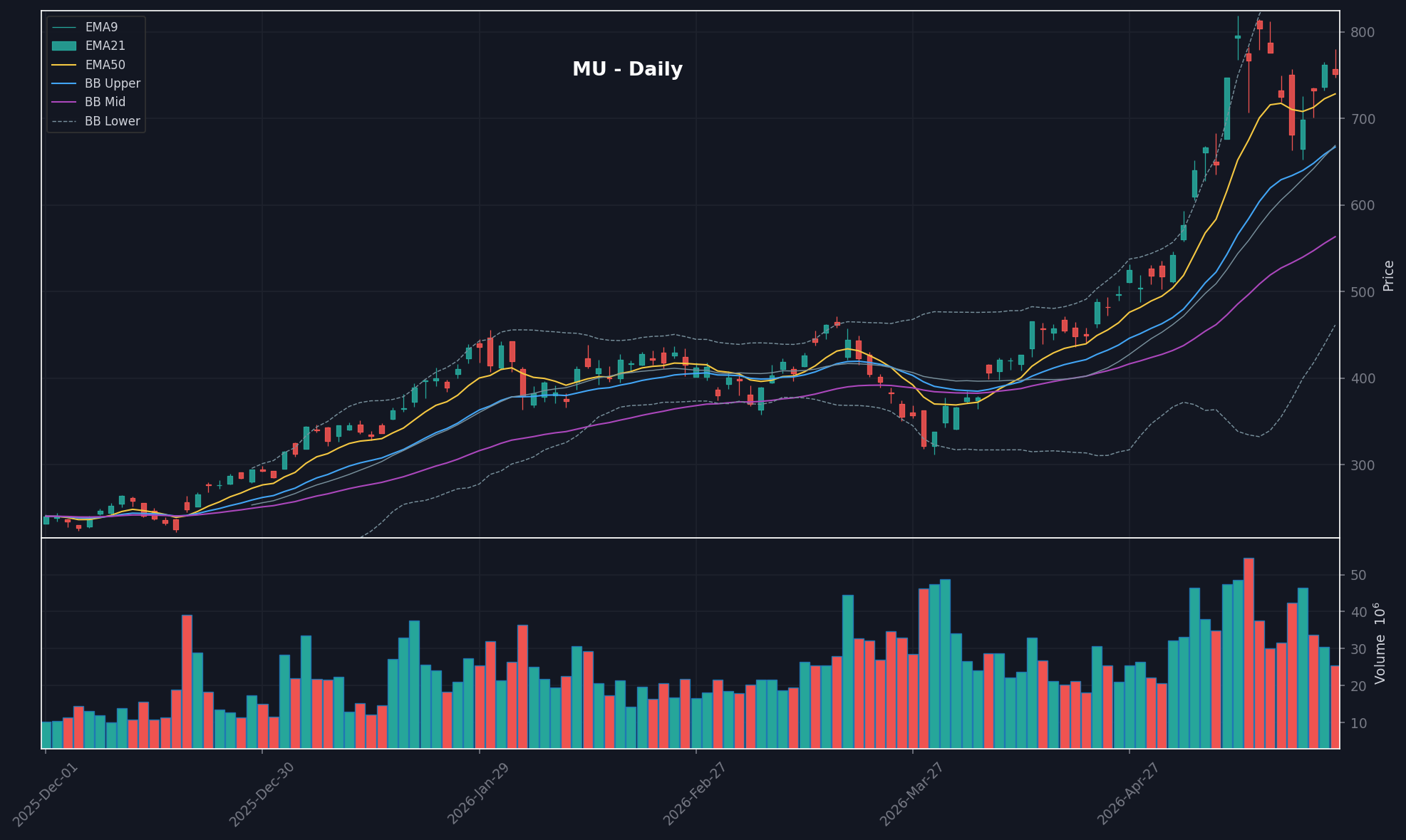Viewport: 1406px width, 840px height.
Task: Click the 2026-Apr-27 date label
Action: (x=1130, y=794)
